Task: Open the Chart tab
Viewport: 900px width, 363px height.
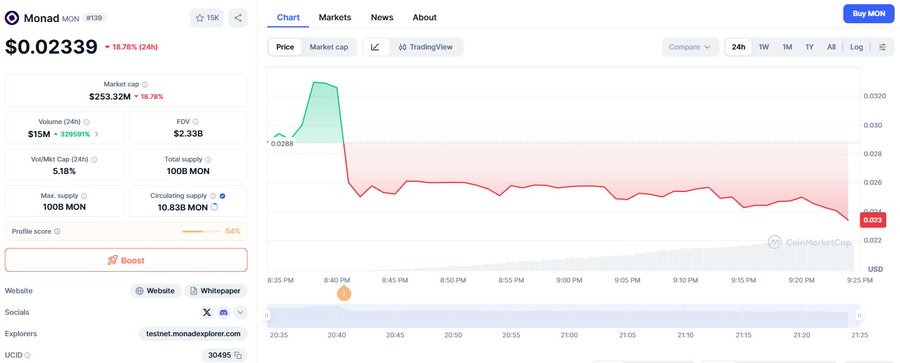Action: [x=288, y=17]
